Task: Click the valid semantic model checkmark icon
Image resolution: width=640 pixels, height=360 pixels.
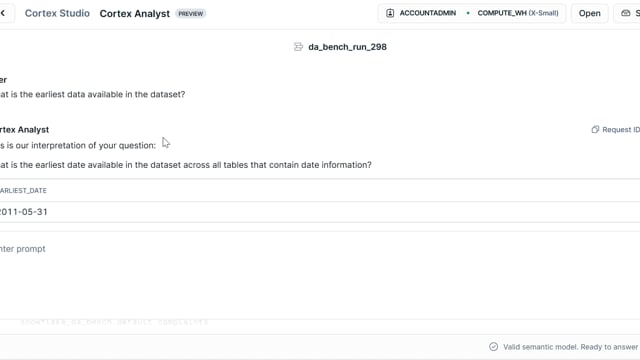Action: coord(493,347)
